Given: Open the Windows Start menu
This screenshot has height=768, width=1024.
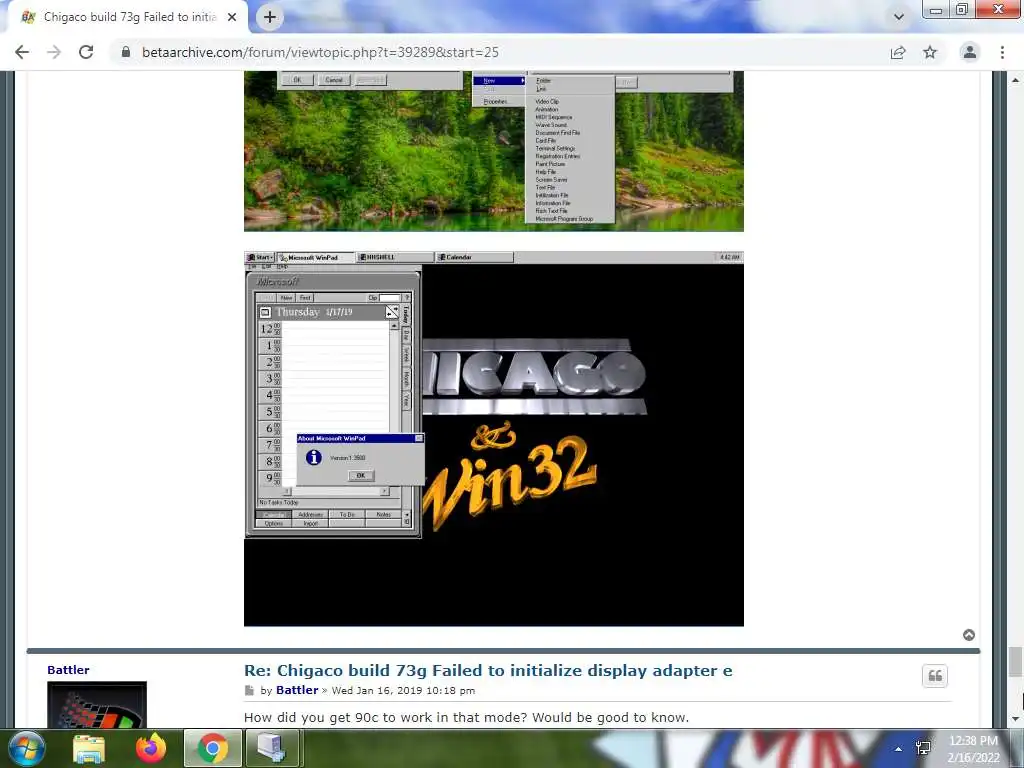Looking at the screenshot, I should click(x=27, y=748).
